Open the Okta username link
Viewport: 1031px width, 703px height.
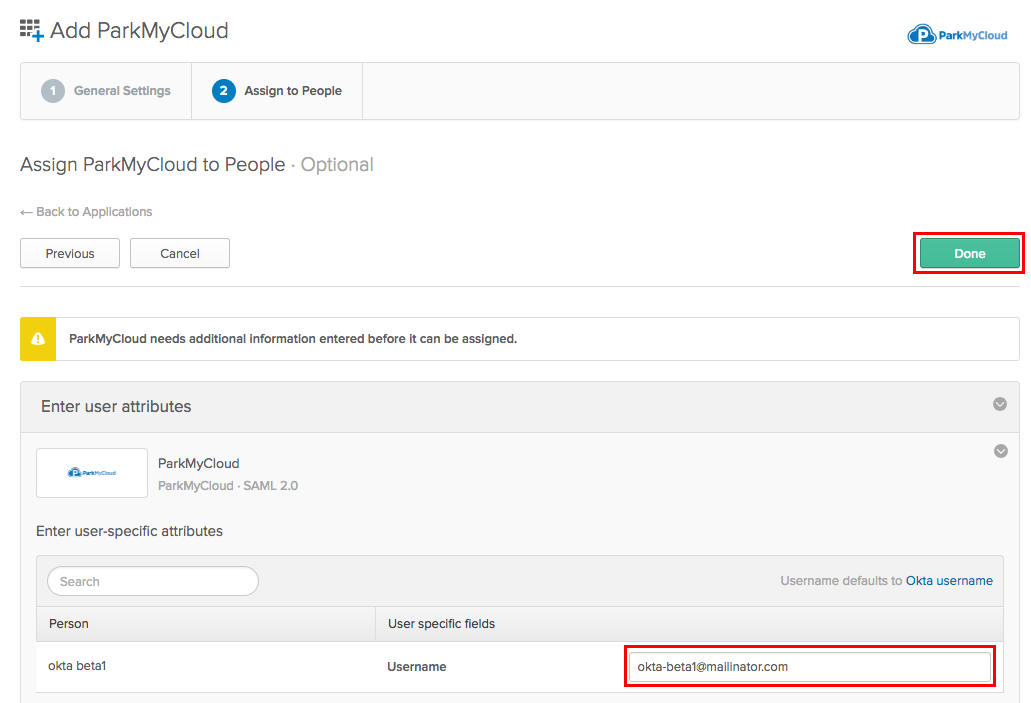tap(949, 581)
